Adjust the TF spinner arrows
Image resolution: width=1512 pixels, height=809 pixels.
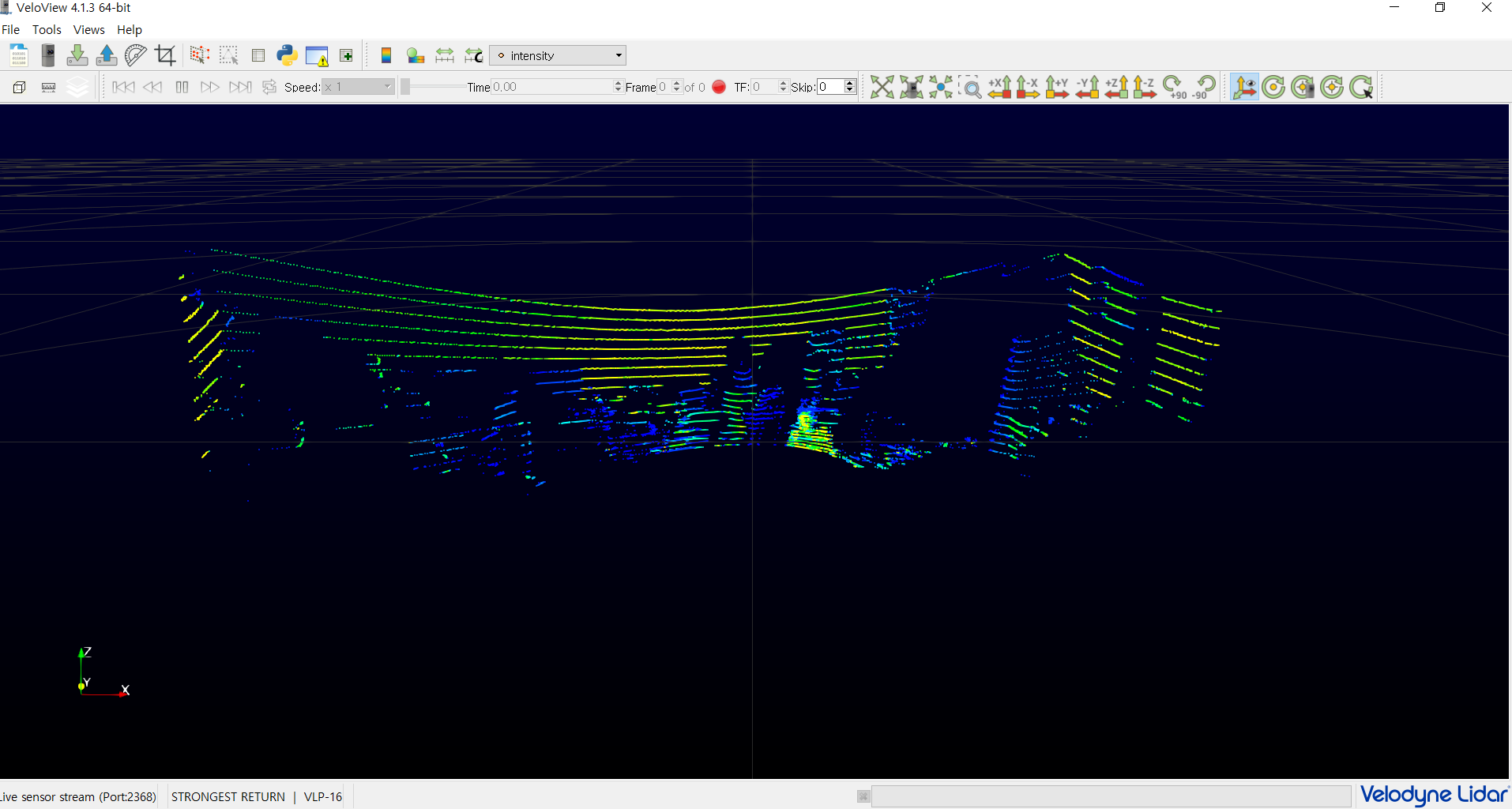coord(784,87)
